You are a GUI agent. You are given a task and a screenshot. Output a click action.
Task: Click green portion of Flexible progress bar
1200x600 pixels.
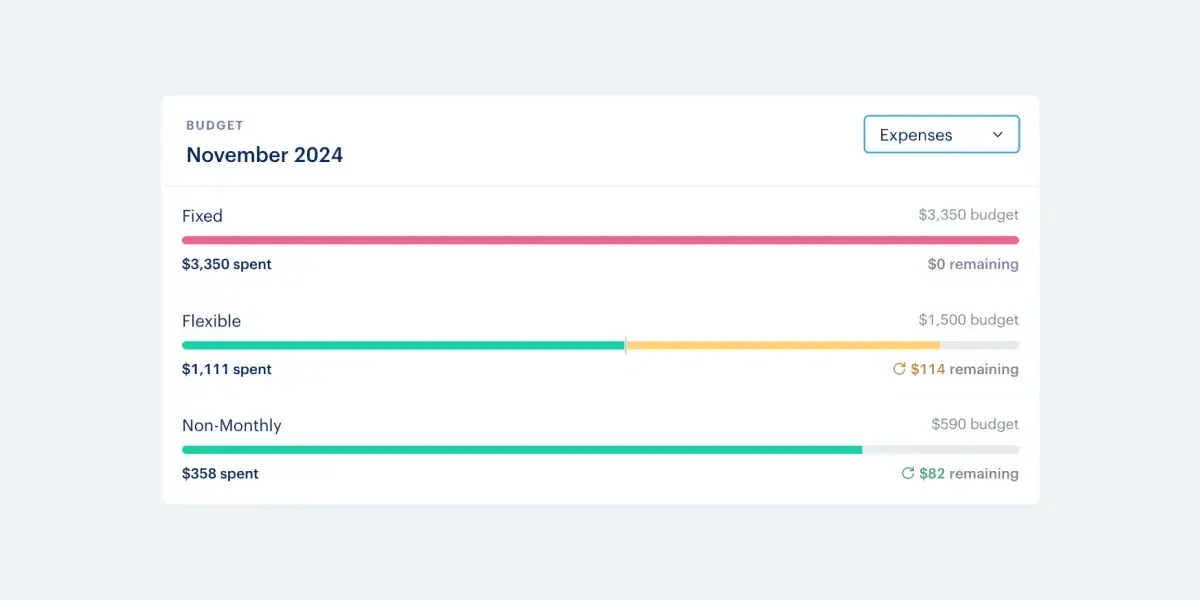coord(403,345)
